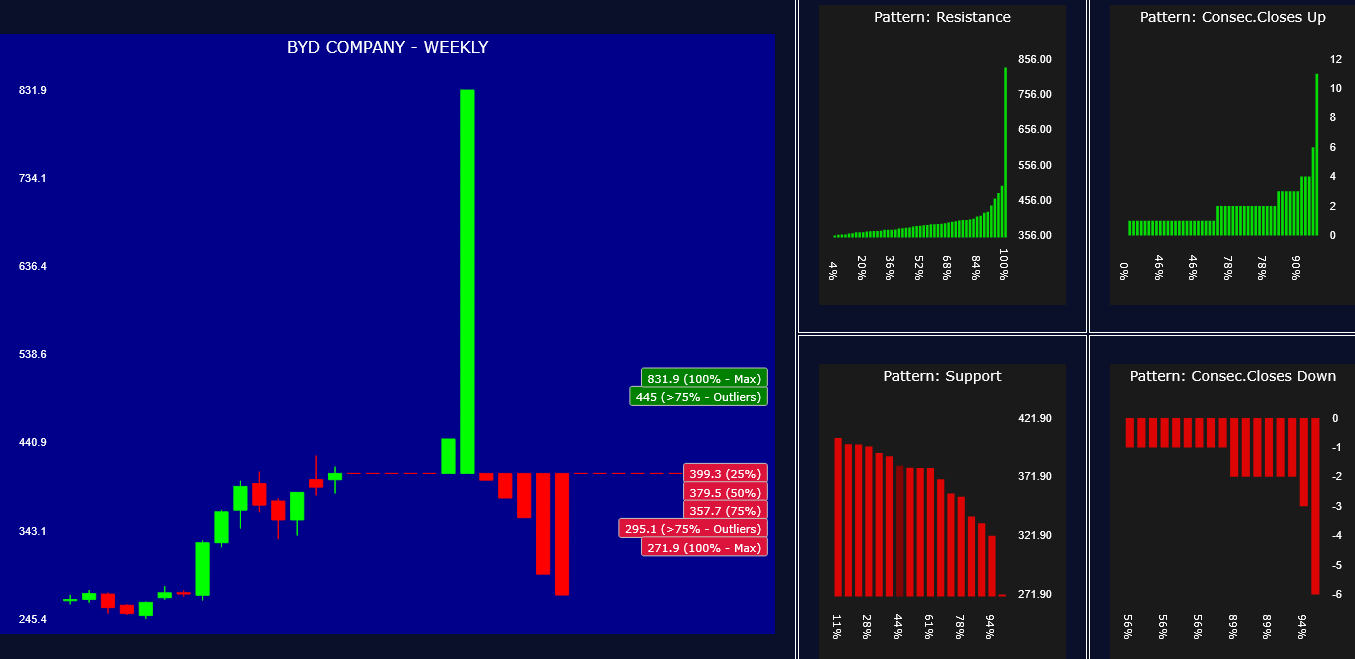This screenshot has height=659, width=1355.
Task: Click the 636.4 price axis label
Action: 33,266
